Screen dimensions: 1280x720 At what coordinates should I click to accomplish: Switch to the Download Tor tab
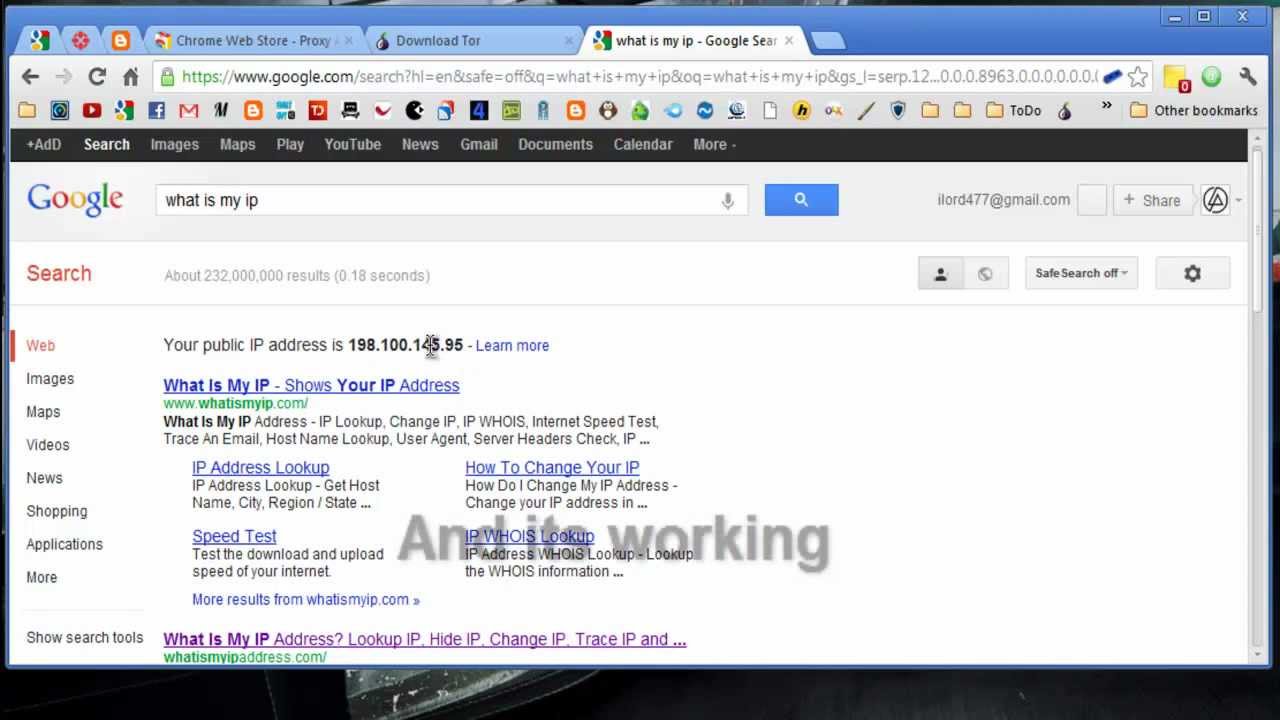470,41
